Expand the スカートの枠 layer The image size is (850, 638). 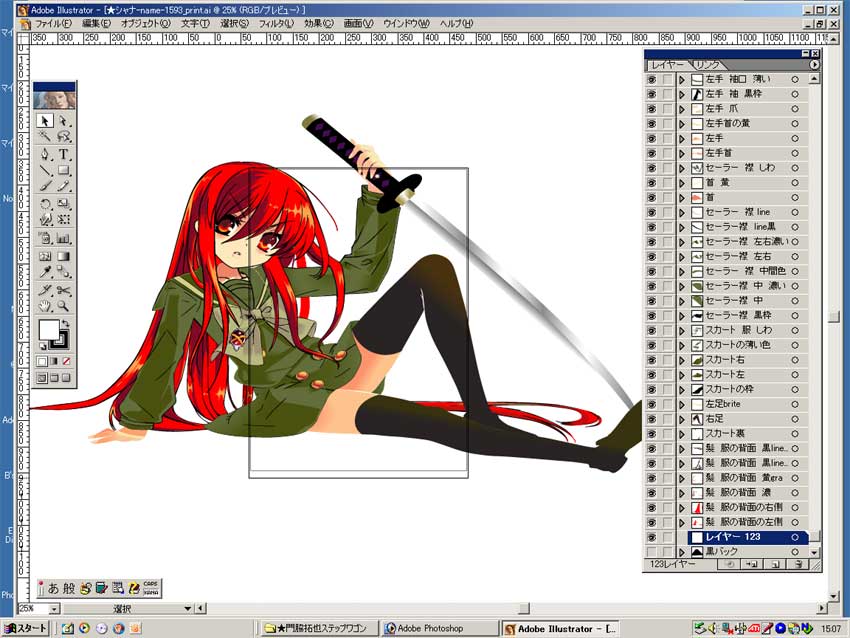[682, 389]
